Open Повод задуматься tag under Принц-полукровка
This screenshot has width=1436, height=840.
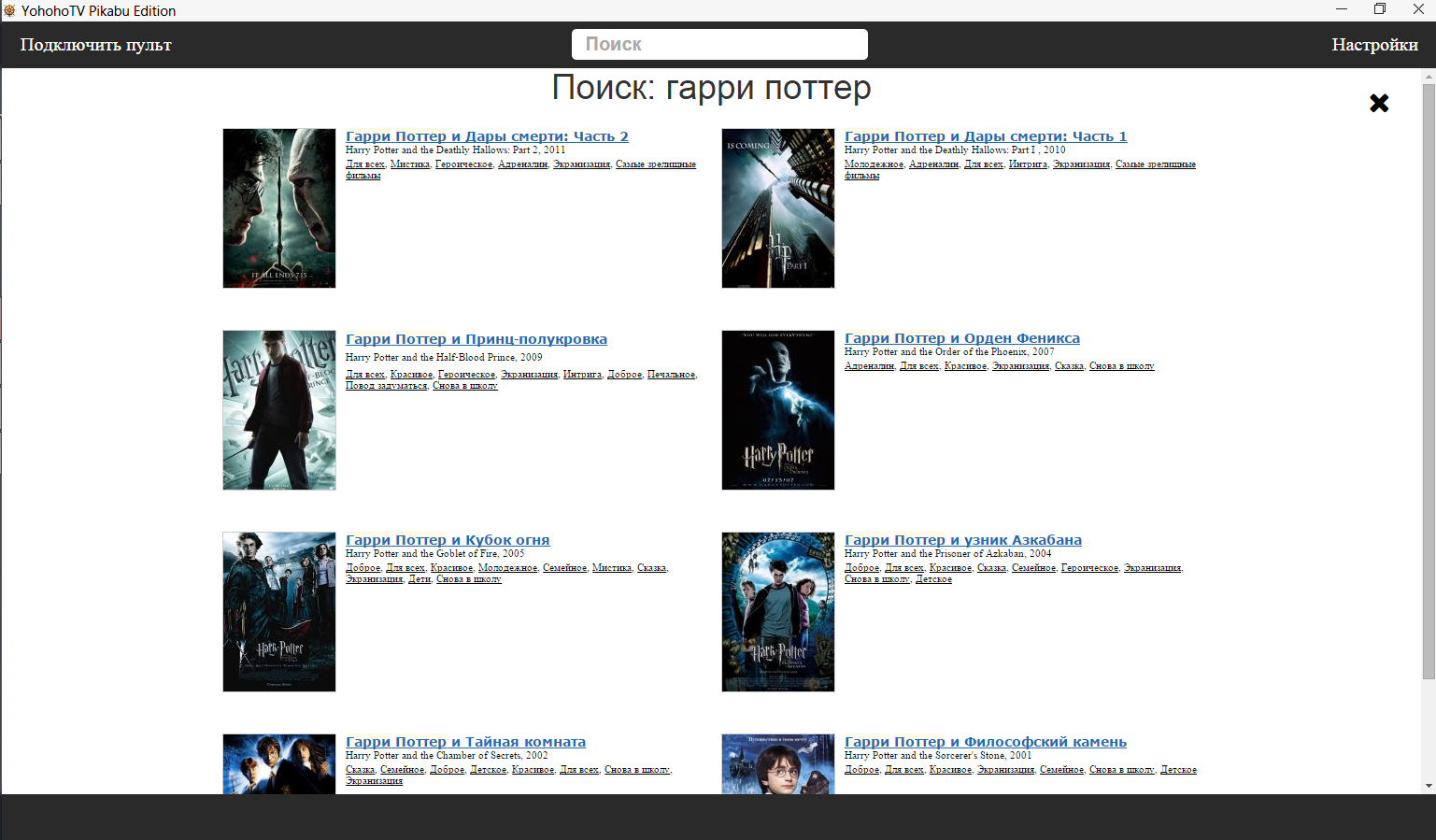386,386
